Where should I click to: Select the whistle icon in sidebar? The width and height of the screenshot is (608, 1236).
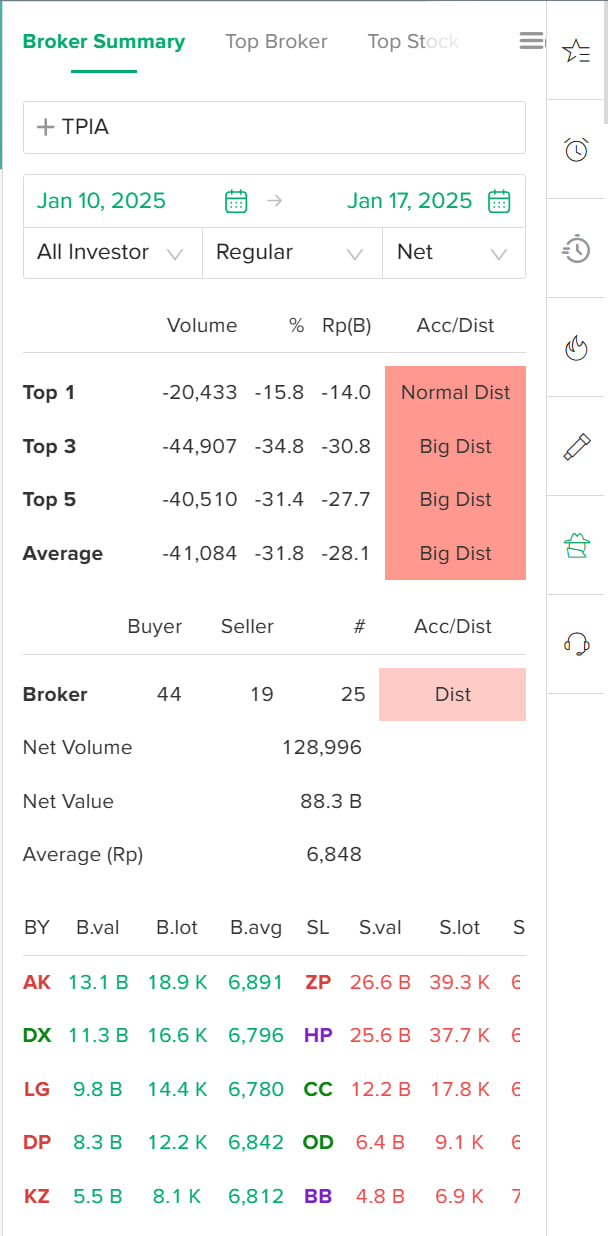[576, 448]
